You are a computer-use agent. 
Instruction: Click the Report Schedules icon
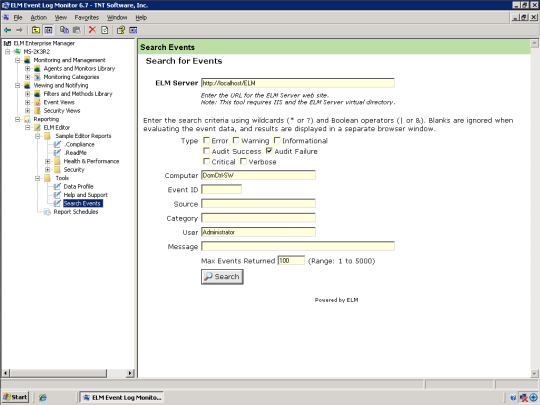pos(47,212)
